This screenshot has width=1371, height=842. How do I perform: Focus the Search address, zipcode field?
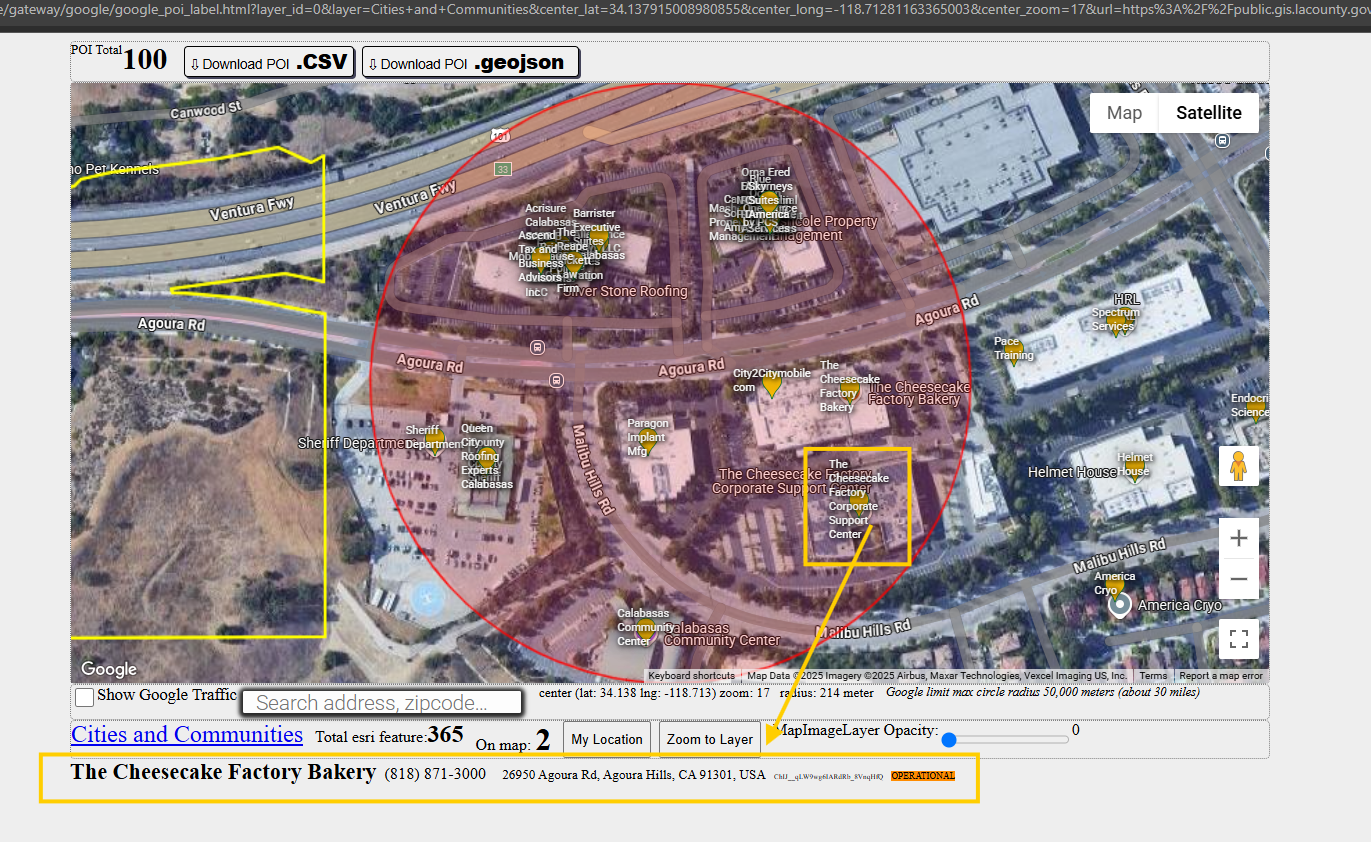tap(382, 703)
